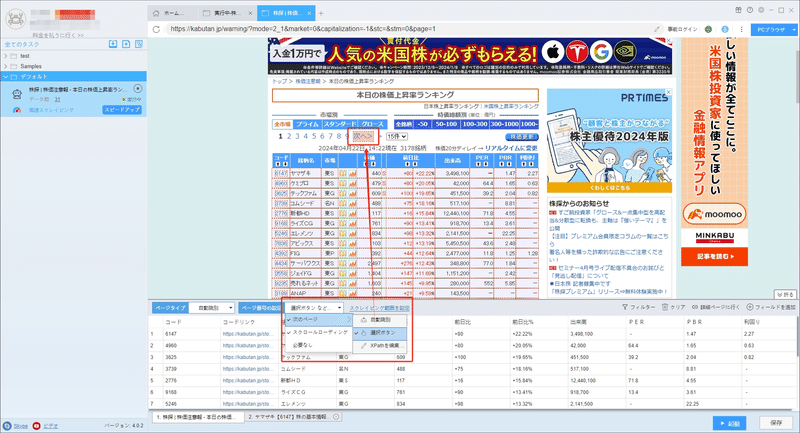Click the blue 起動 start button
This screenshot has height=433, width=800.
coord(730,423)
